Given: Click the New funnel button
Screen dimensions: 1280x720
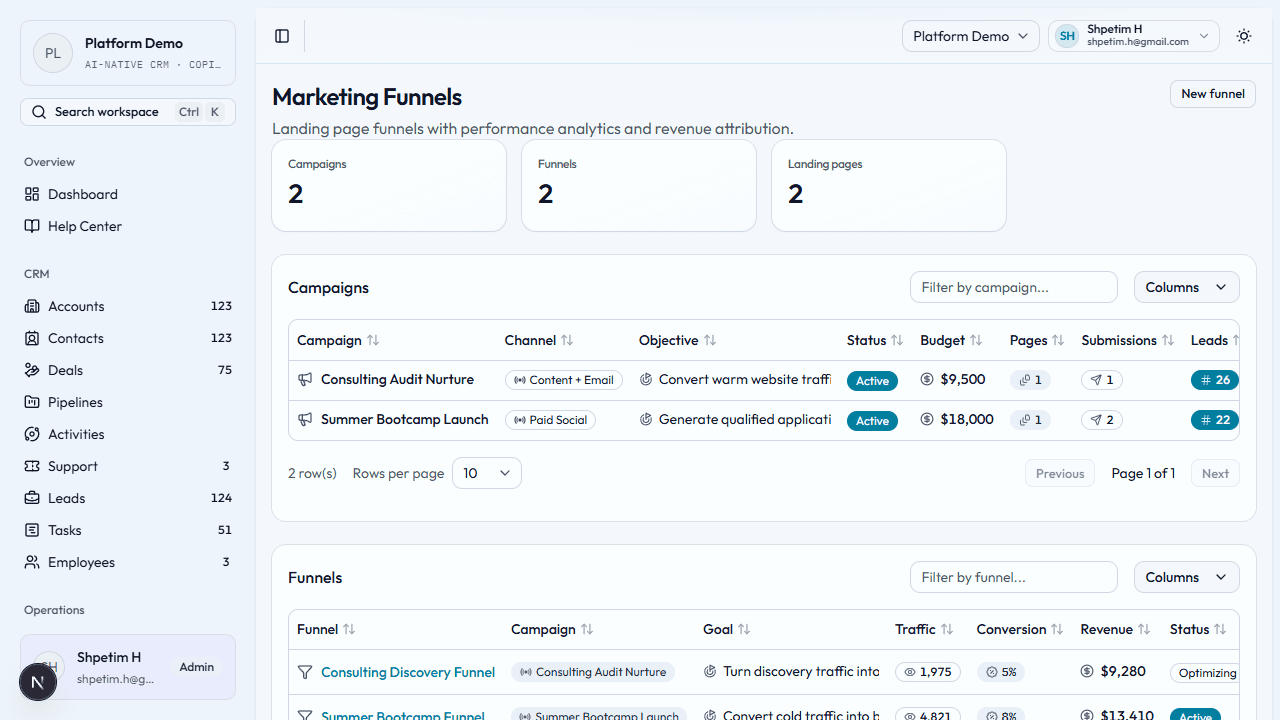Looking at the screenshot, I should [x=1212, y=93].
